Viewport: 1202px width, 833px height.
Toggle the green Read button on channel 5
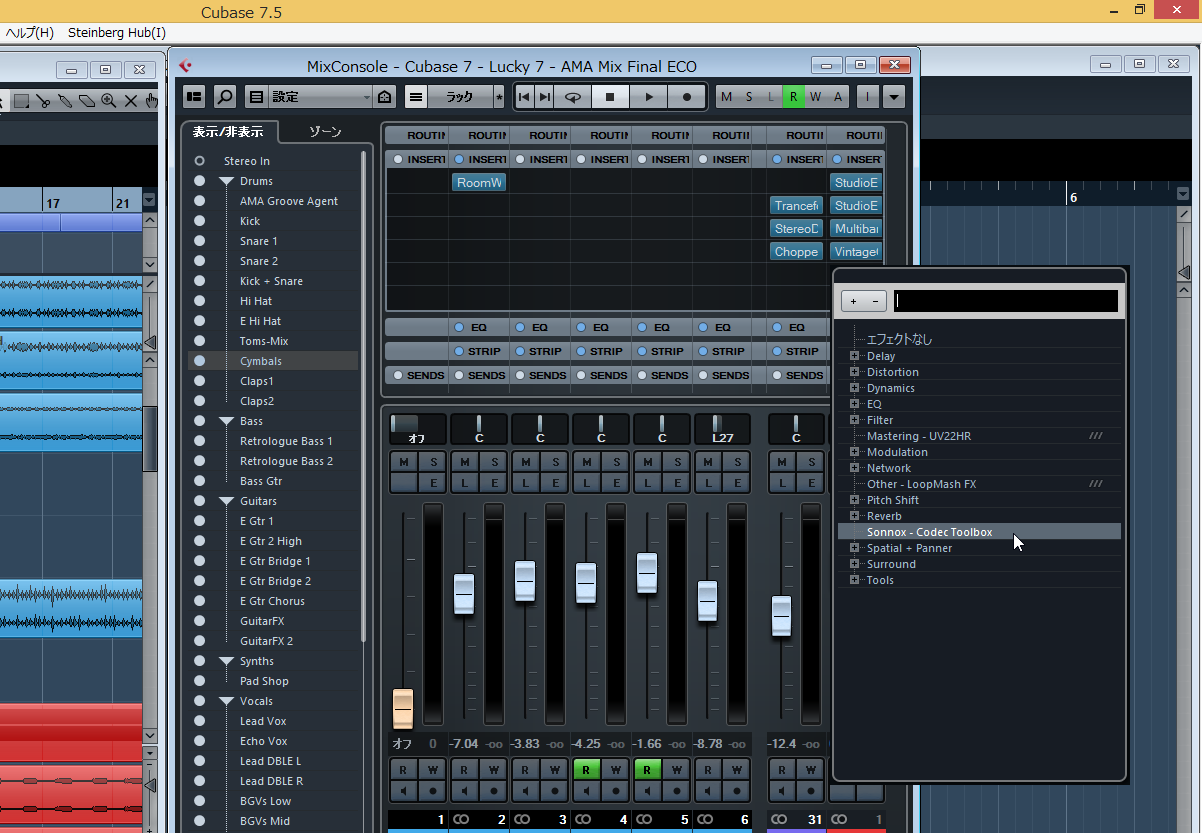tap(647, 769)
